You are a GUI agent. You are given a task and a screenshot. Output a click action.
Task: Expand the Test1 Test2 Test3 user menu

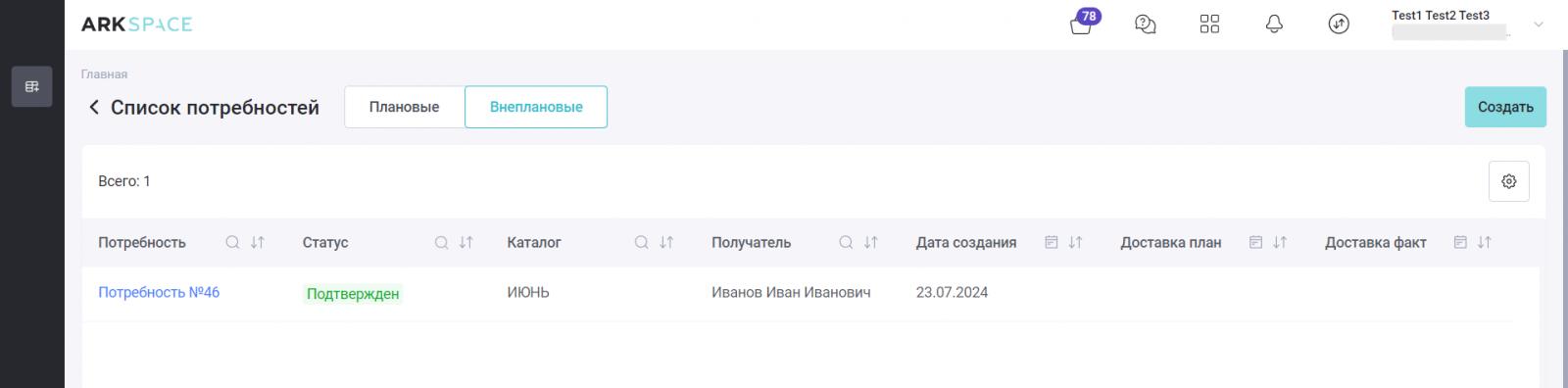tap(1538, 24)
